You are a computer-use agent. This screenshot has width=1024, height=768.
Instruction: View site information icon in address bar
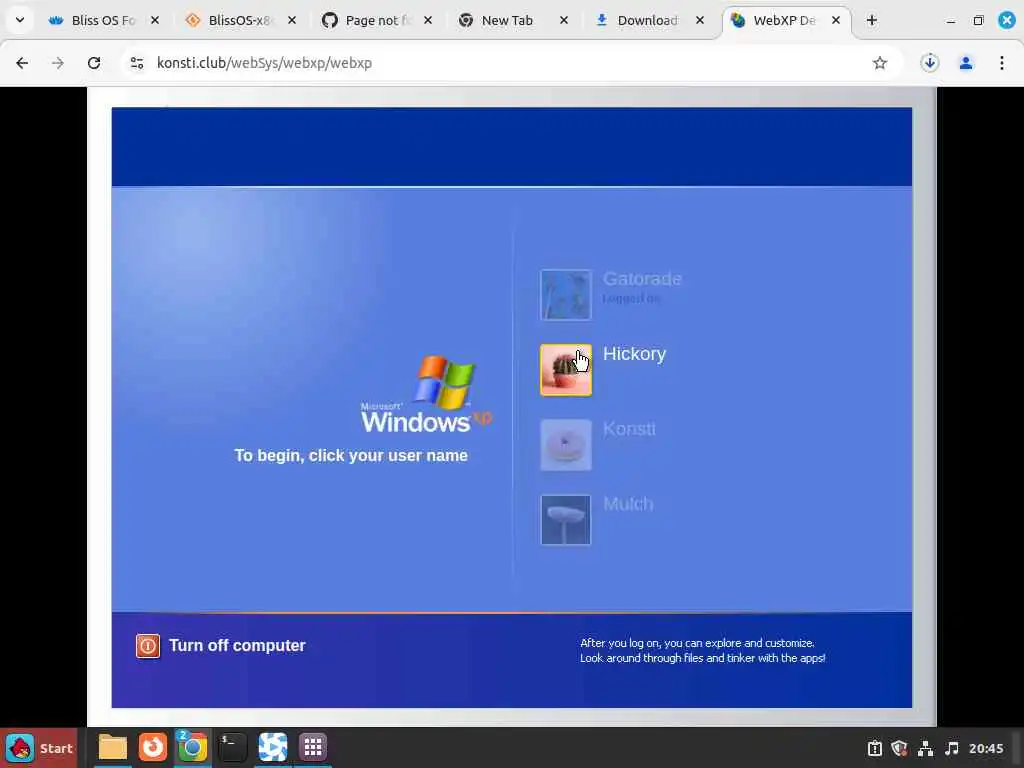coord(136,63)
